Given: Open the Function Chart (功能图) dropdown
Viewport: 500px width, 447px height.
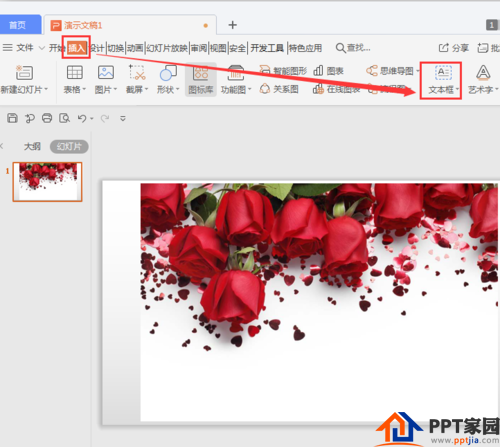Looking at the screenshot, I should coord(250,89).
